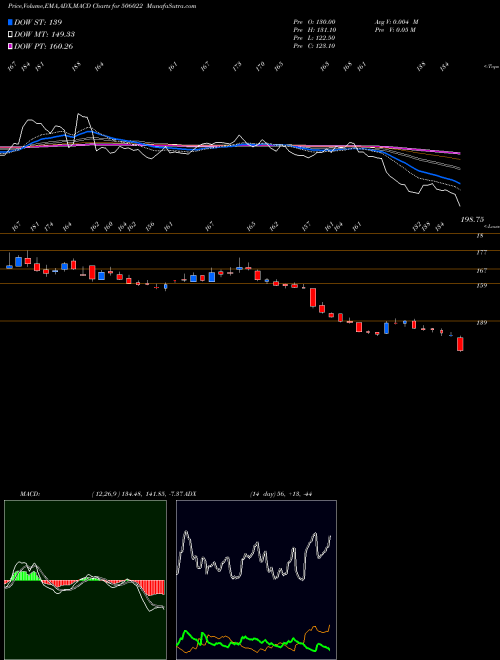The width and height of the screenshot is (500, 660).
Task: Click the thick blue short-term EMA line end
Action: [459, 183]
